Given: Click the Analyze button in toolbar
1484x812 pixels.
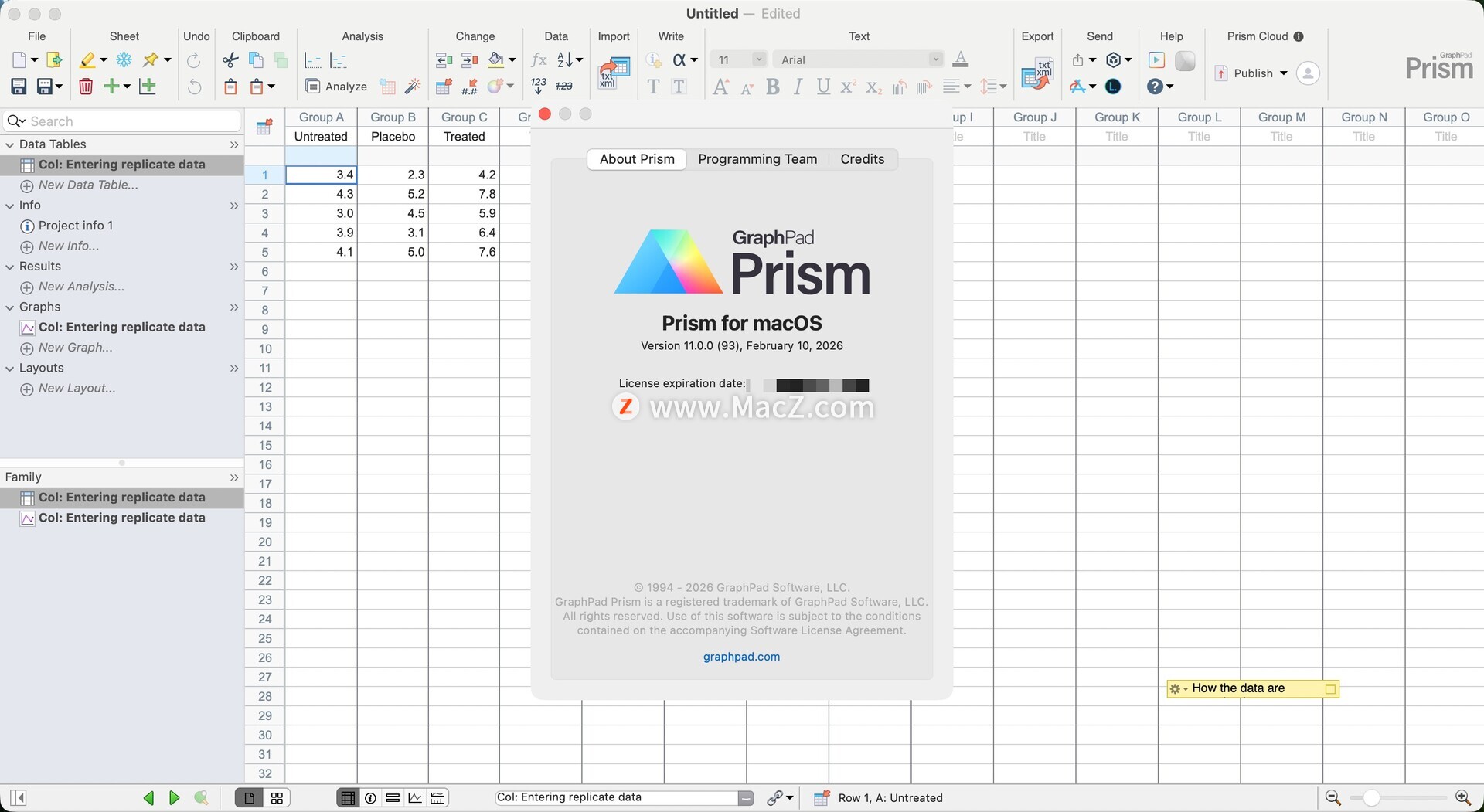Looking at the screenshot, I should [x=336, y=87].
